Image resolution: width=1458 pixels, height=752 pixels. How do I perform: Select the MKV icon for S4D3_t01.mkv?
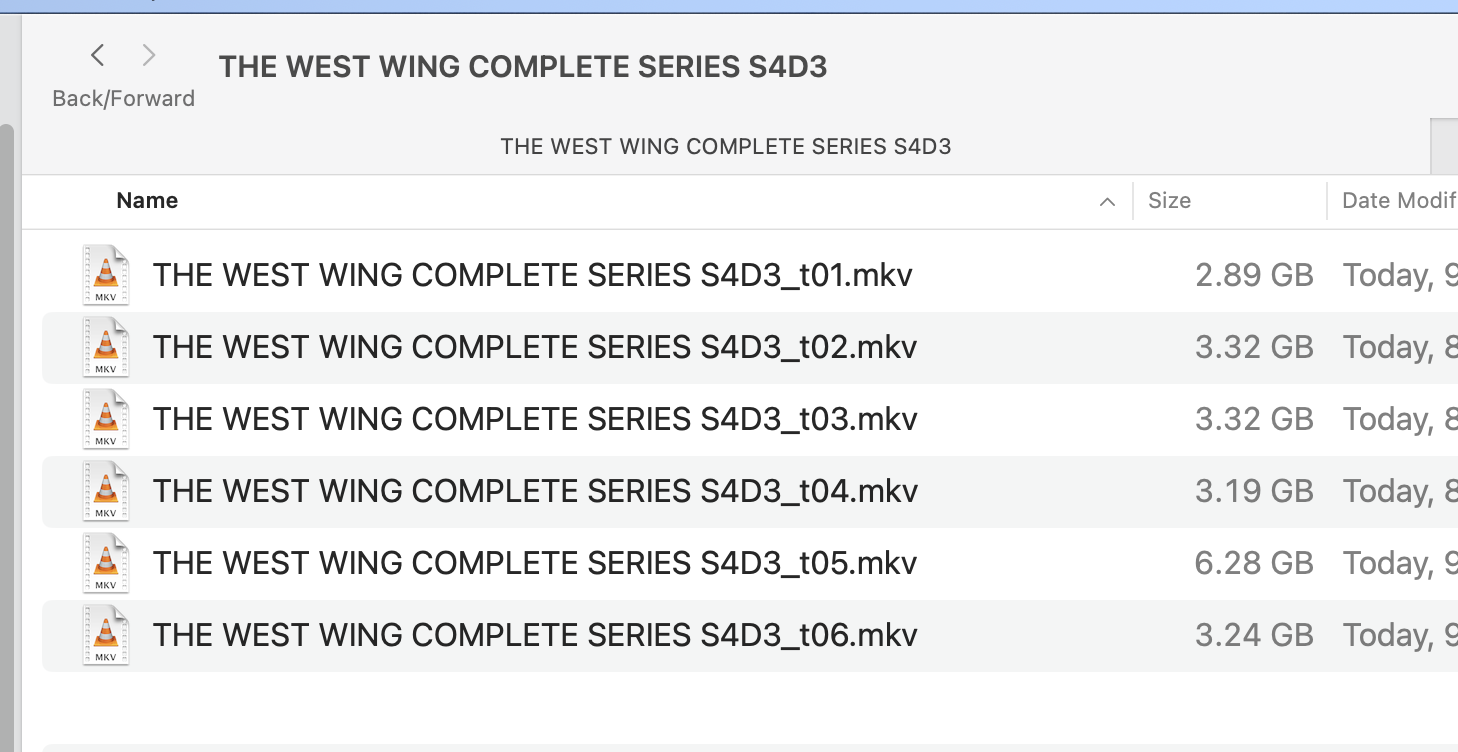tap(106, 275)
